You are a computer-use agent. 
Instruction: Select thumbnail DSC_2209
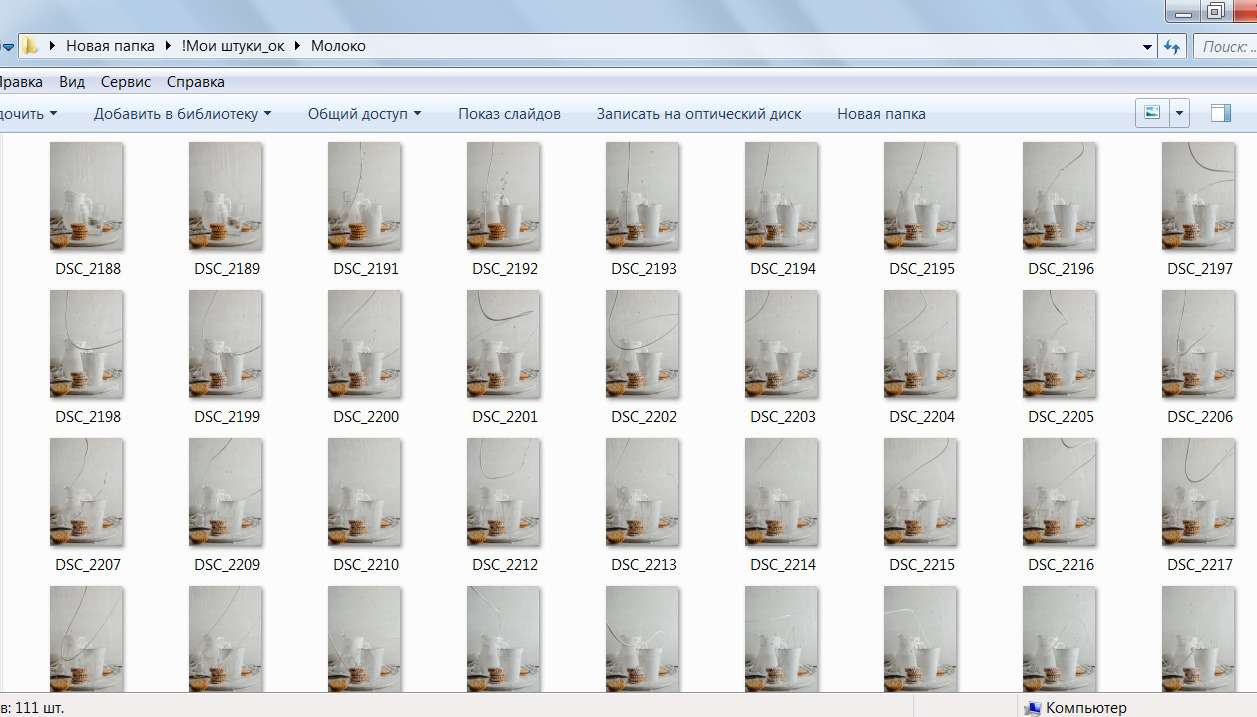226,492
